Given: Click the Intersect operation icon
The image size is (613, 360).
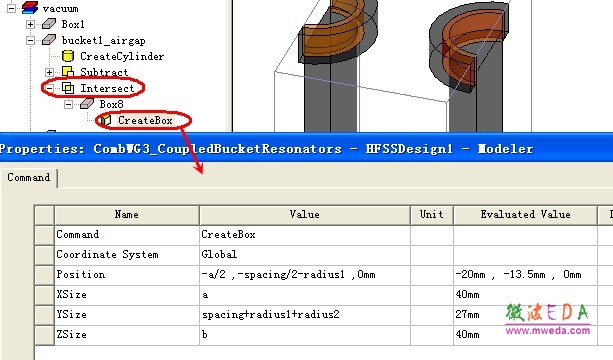Looking at the screenshot, I should point(68,88).
